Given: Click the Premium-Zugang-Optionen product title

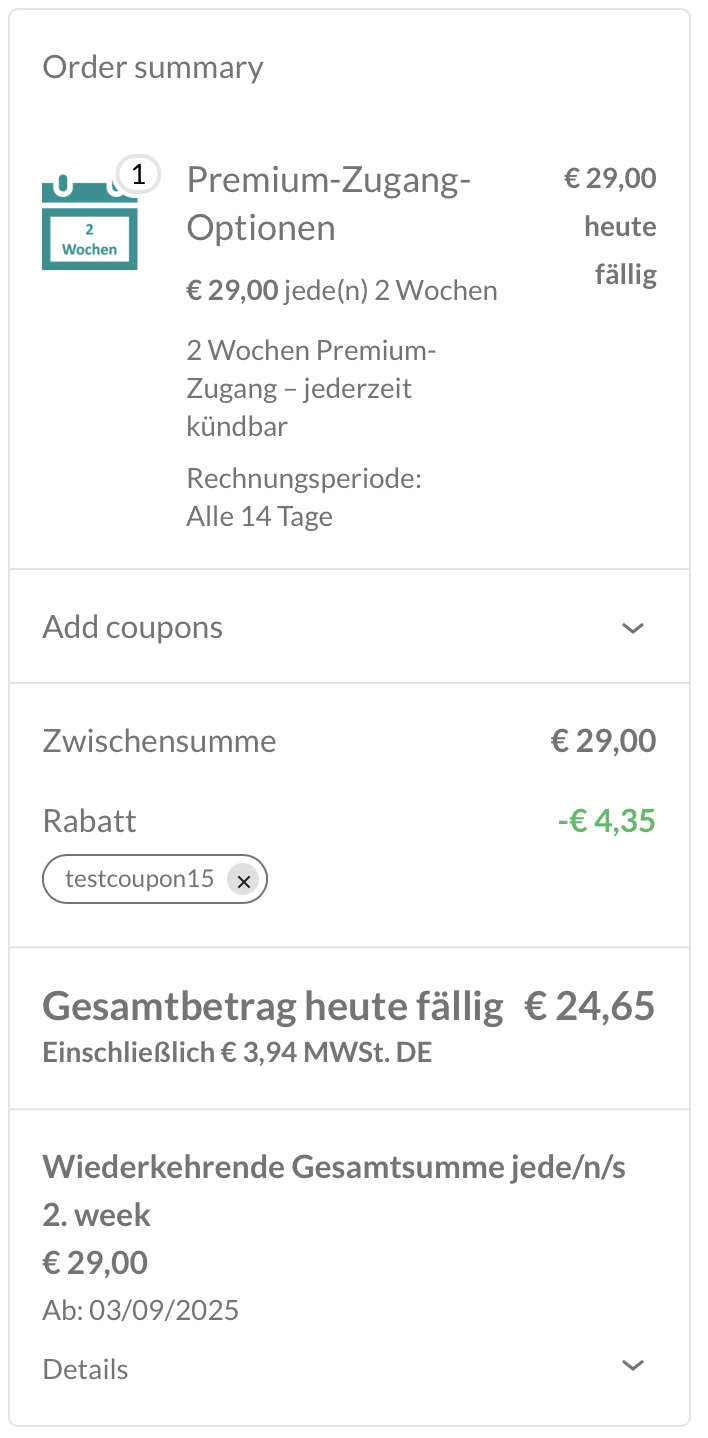Looking at the screenshot, I should 328,204.
